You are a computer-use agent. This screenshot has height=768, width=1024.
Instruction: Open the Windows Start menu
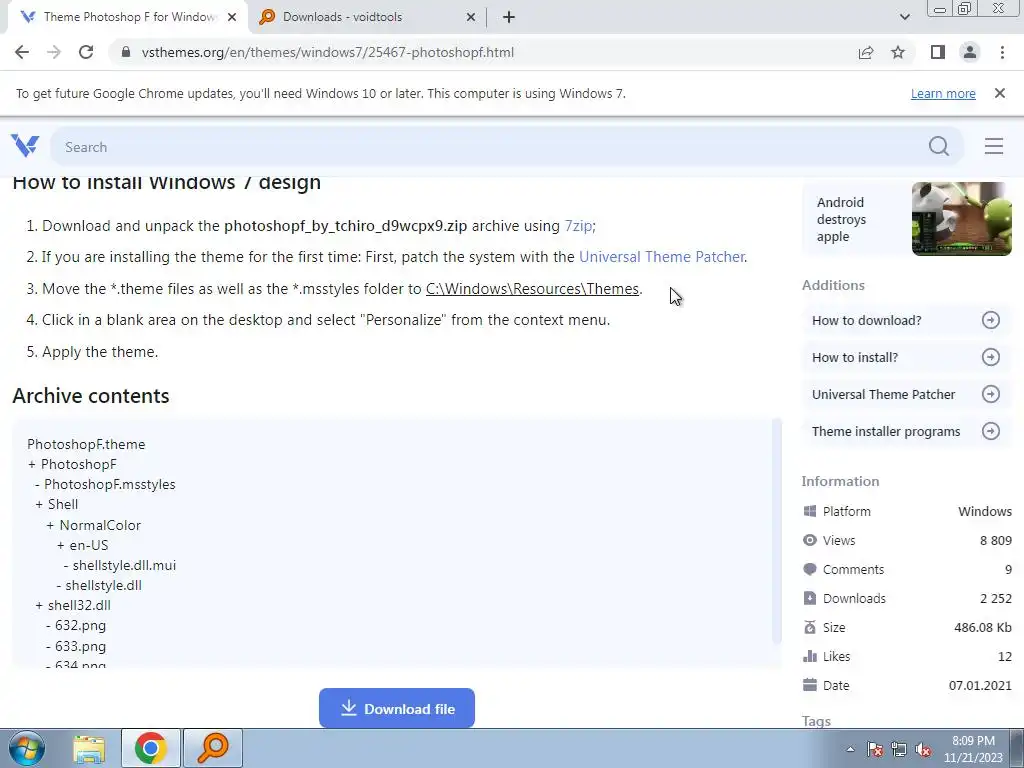(27, 748)
